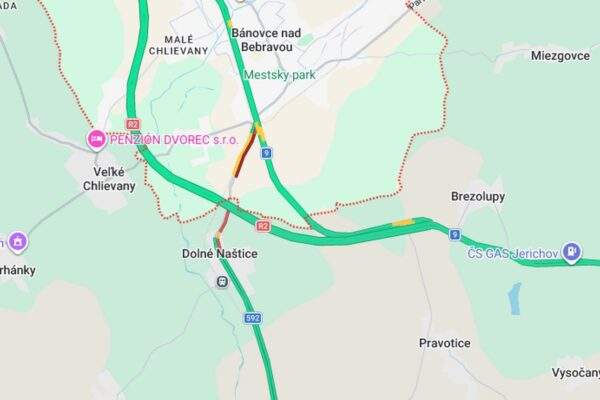Screen dimensions: 600x400
Task: Select the Dolné Naštice village label
Action: tap(220, 253)
